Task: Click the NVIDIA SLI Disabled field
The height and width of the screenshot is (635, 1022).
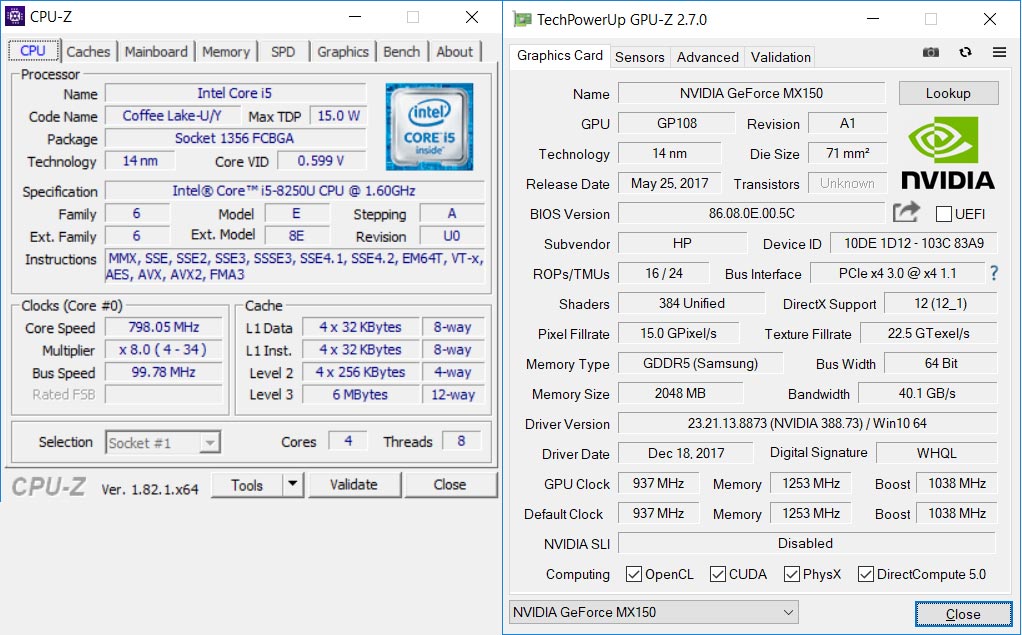Action: [807, 543]
